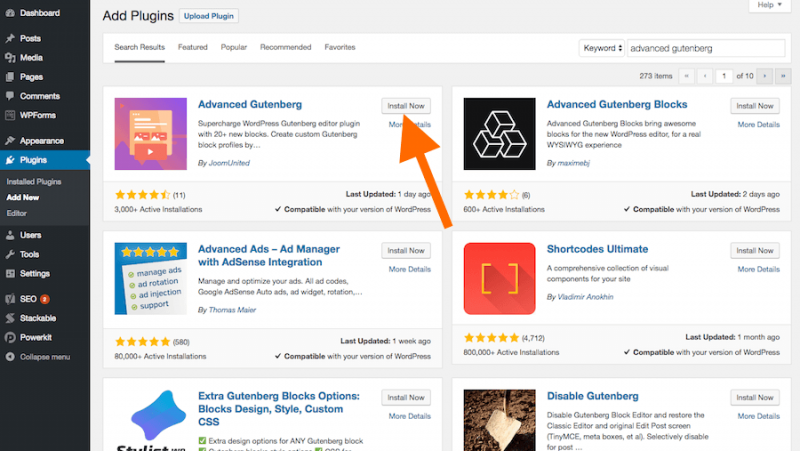800x451 pixels.
Task: Go to next page of results
Action: click(x=764, y=76)
